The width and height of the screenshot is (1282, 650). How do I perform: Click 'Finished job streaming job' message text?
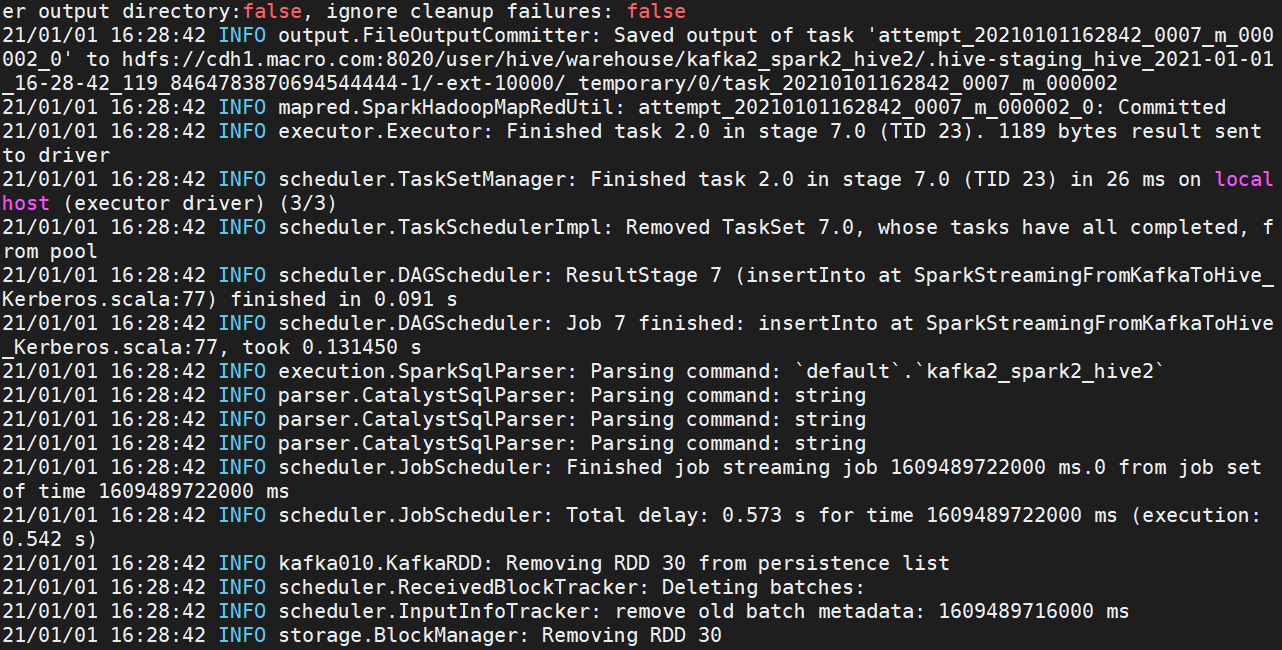click(723, 467)
